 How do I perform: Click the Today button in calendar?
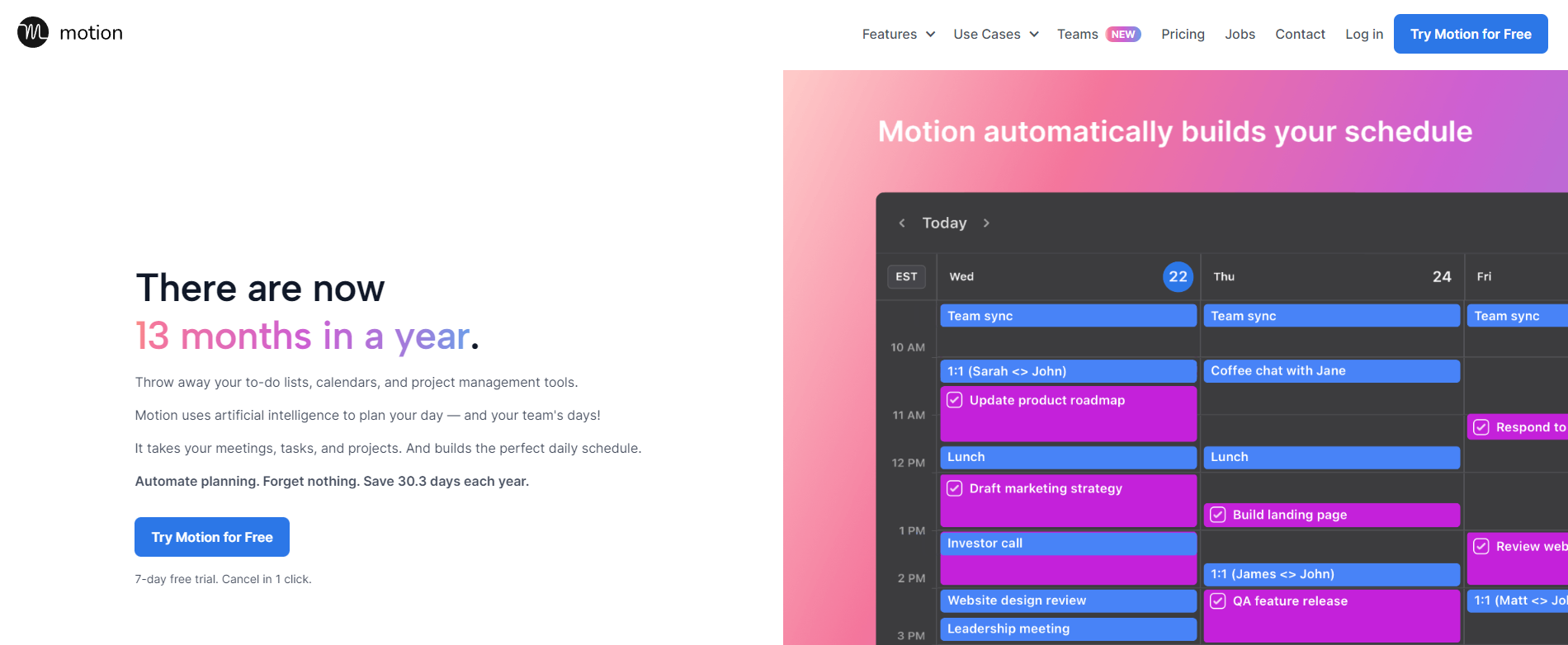(x=944, y=223)
